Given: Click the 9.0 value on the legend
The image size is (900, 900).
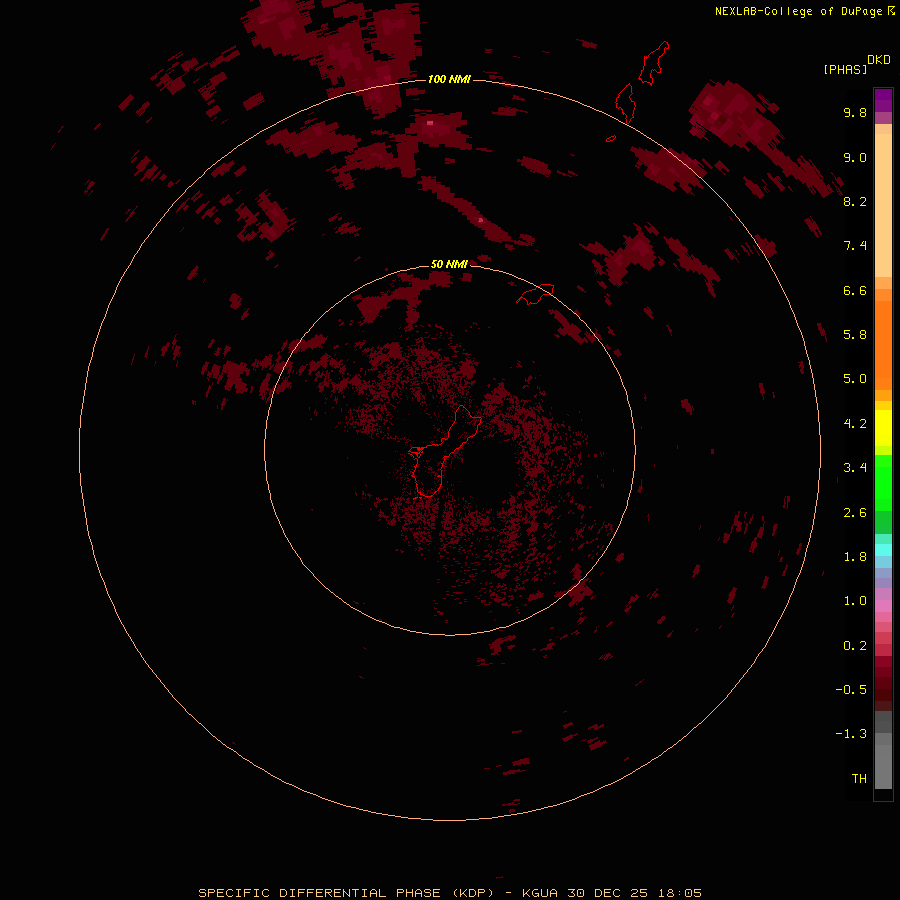Looking at the screenshot, I should coord(855,157).
